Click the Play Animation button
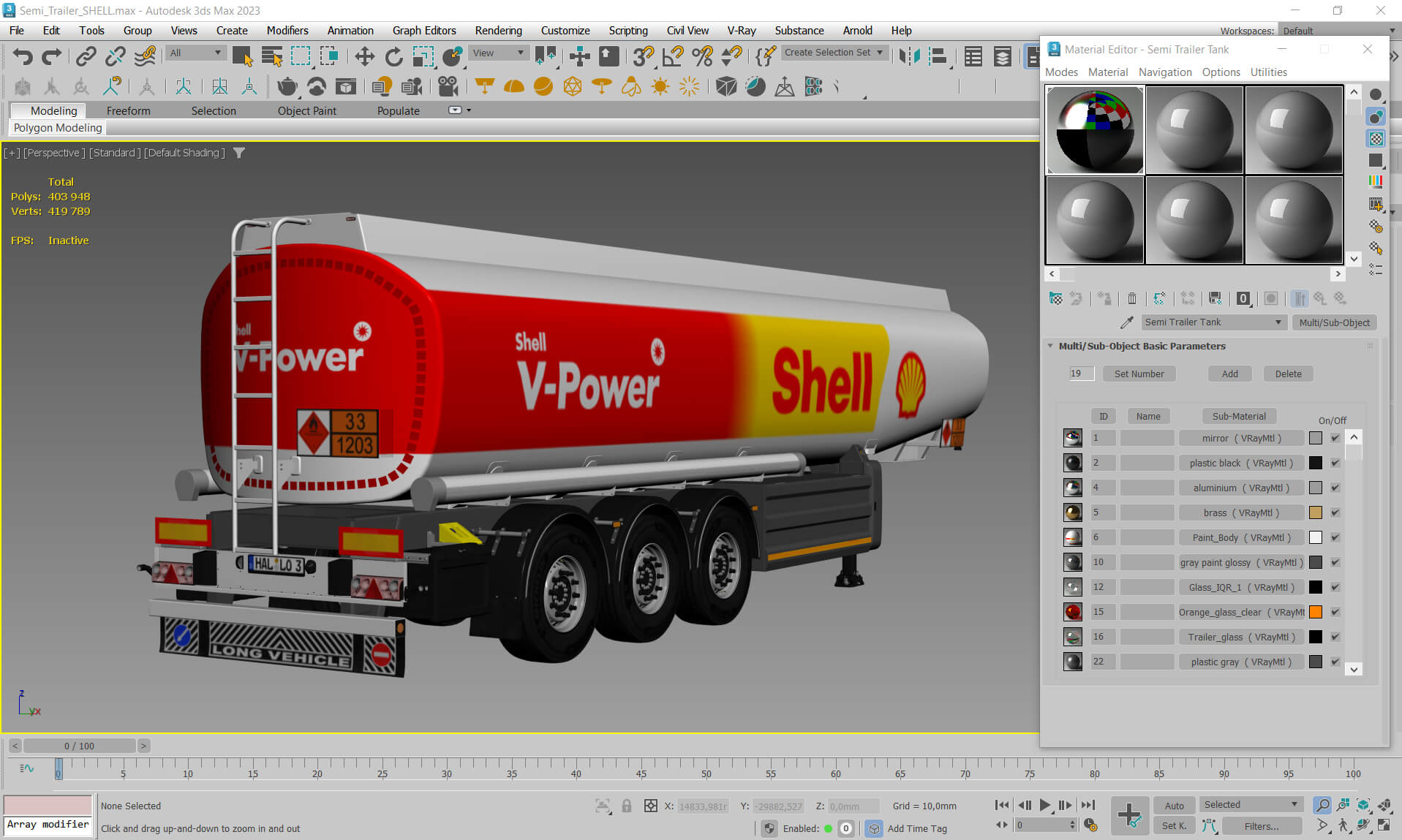Viewport: 1402px width, 840px height. pos(1045,805)
